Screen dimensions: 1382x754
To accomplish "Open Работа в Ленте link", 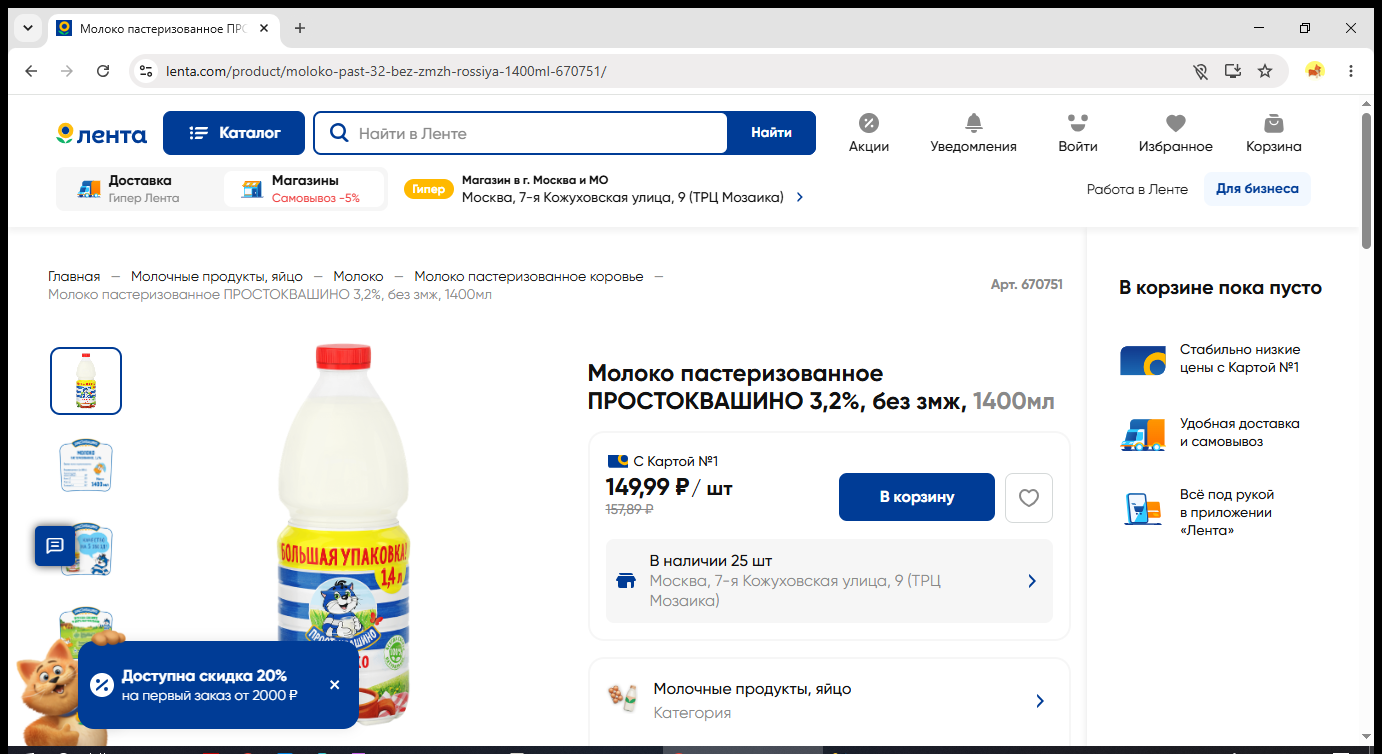I will 1137,189.
